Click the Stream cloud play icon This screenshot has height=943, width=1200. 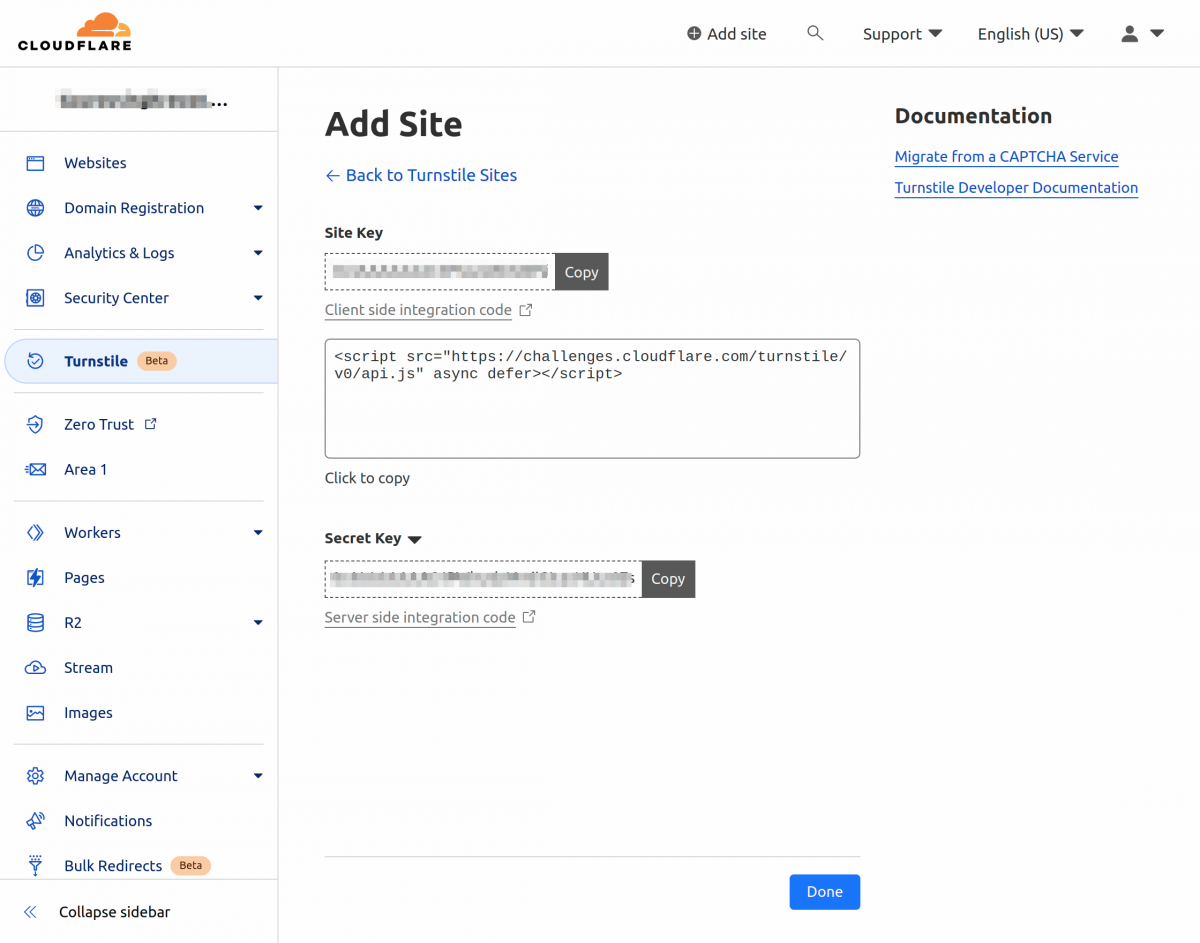click(35, 668)
